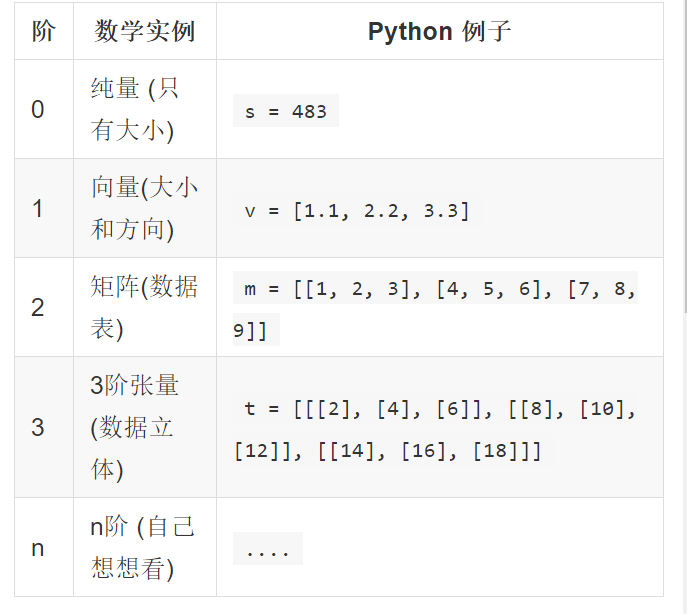Click rank number 0 in first column
Screen dimensions: 687x614
click(x=38, y=110)
